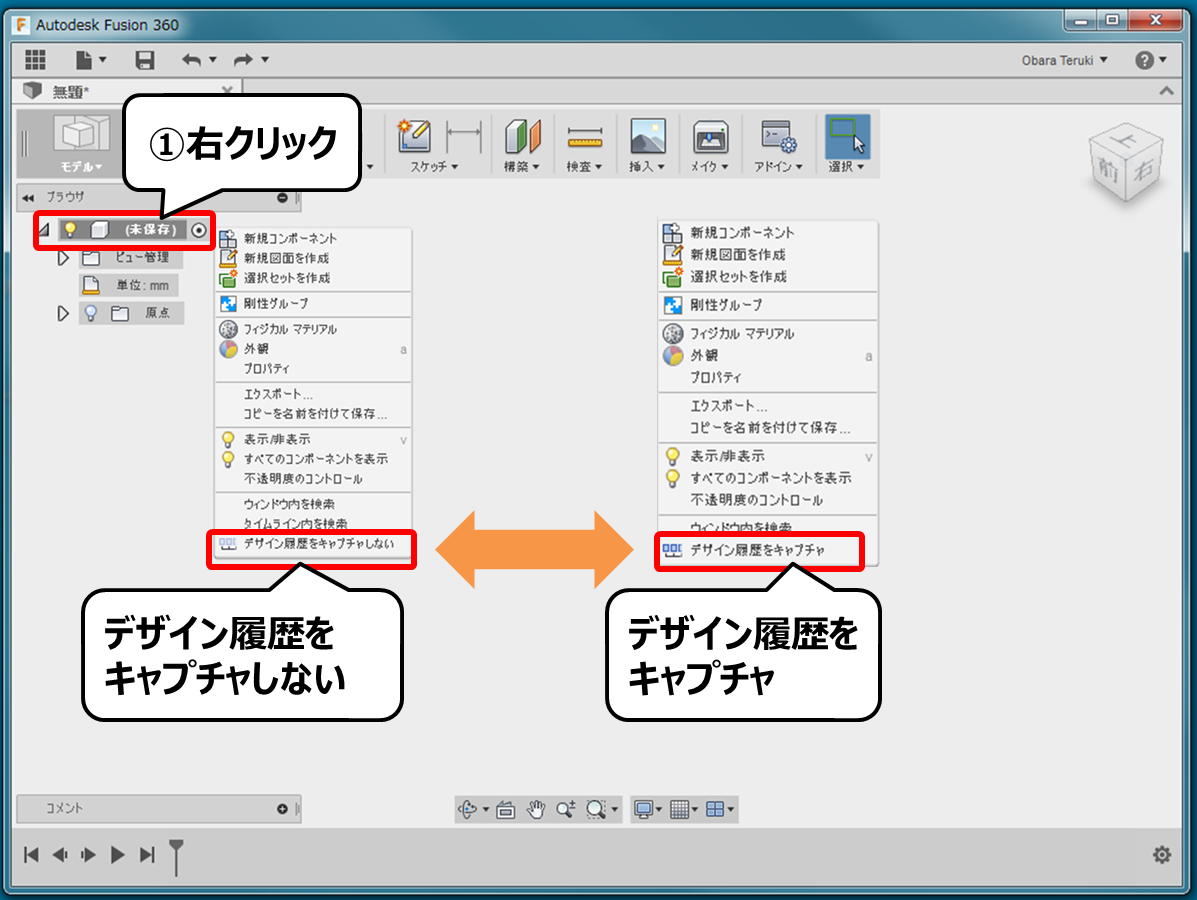
Task: Choose エクスポート... in the right context menu
Action: [x=767, y=405]
